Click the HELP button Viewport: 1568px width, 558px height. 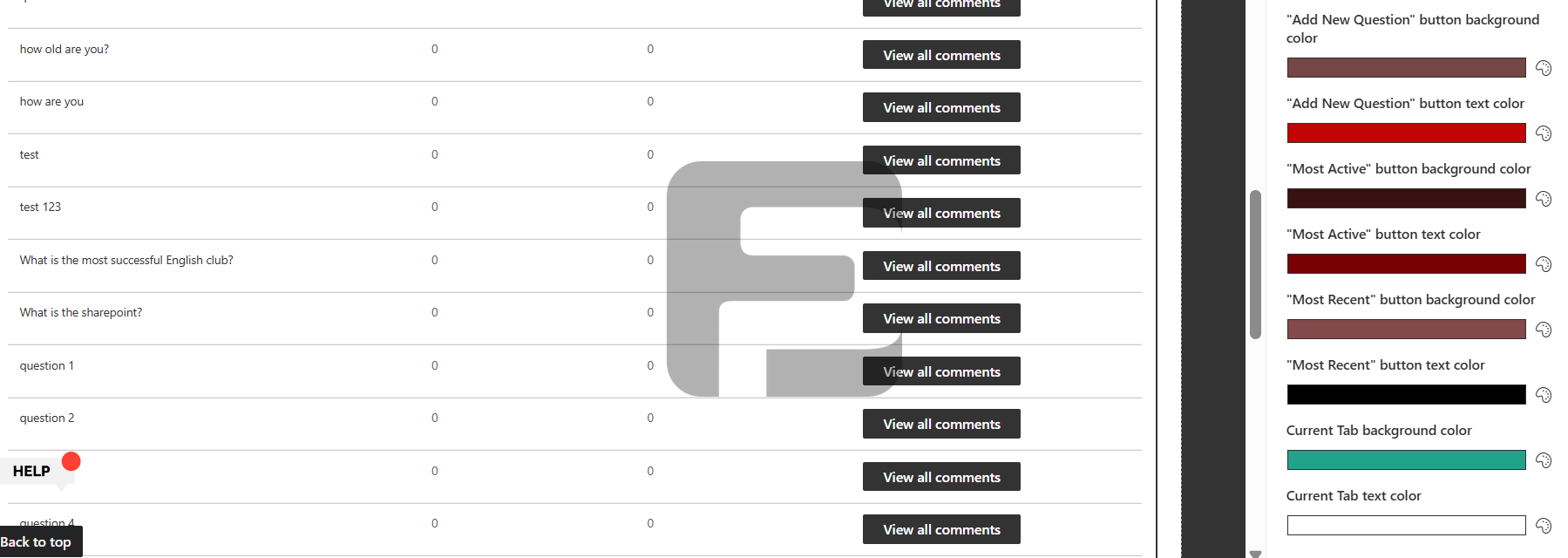coord(31,471)
